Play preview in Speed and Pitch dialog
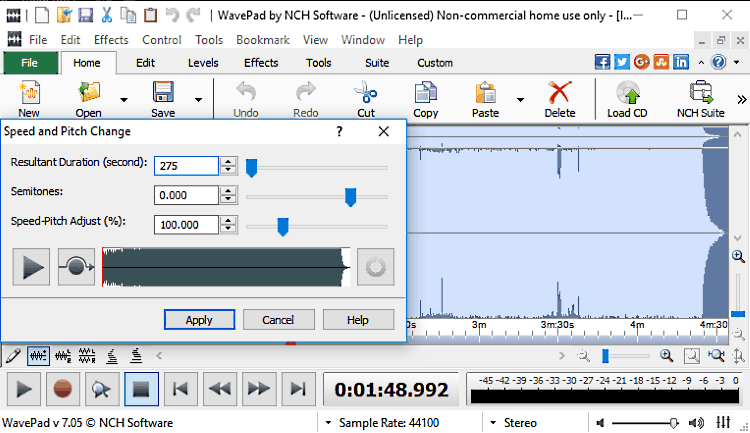 31,266
